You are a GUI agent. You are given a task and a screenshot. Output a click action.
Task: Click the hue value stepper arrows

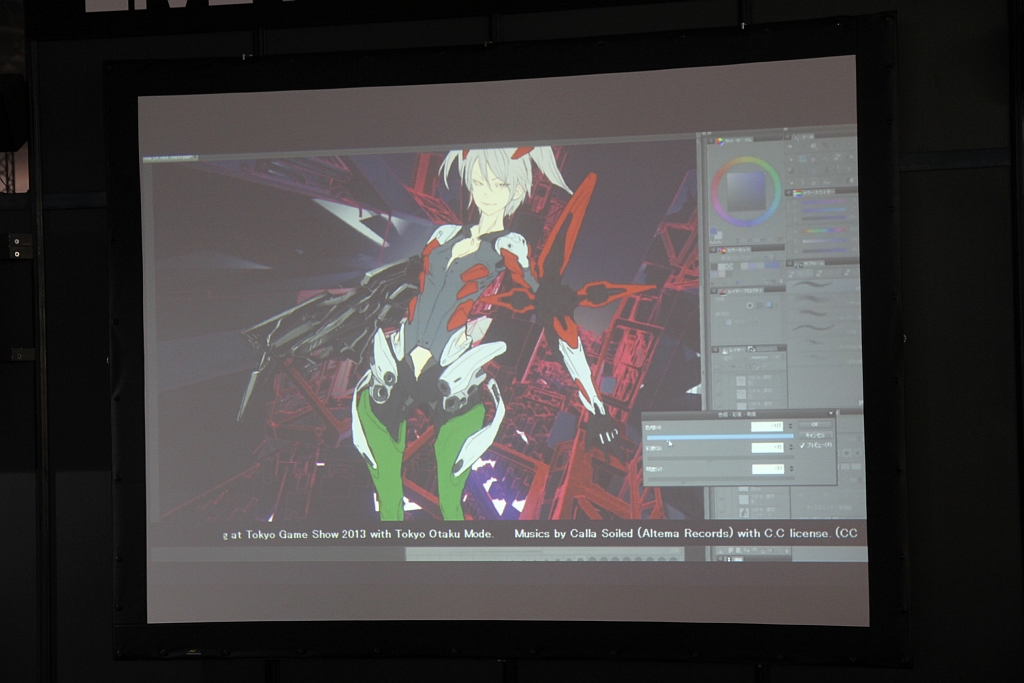click(x=790, y=426)
